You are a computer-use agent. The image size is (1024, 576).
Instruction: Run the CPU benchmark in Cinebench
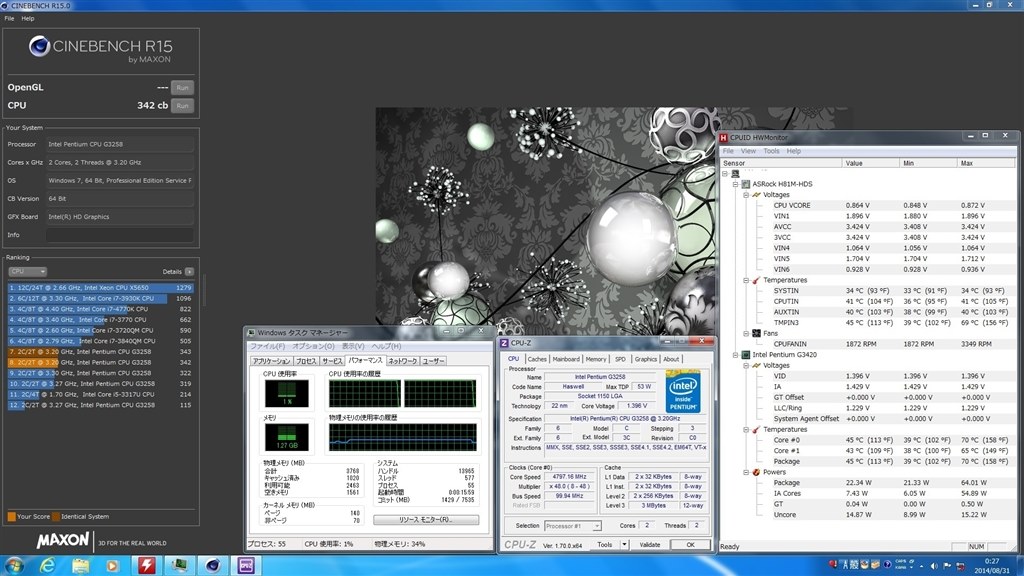pos(182,106)
